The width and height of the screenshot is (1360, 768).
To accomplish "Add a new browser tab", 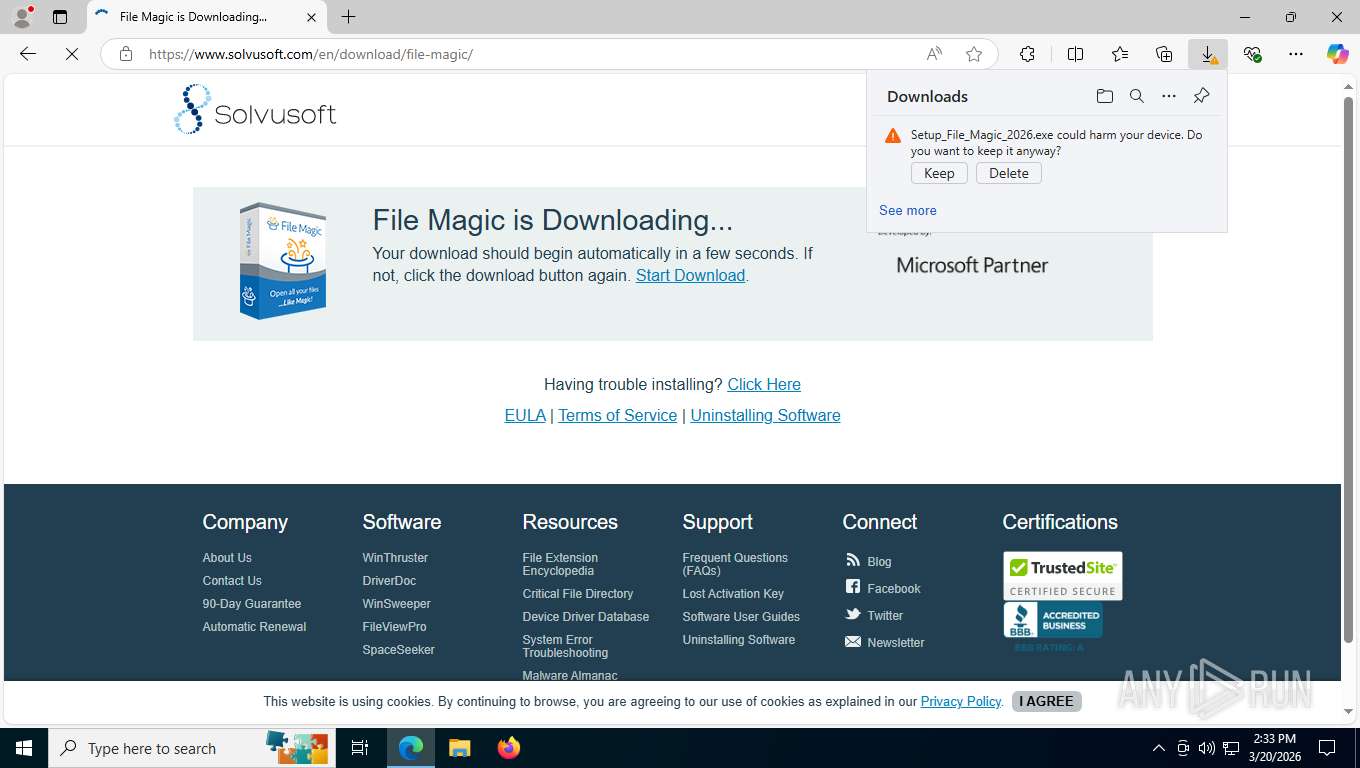I will (348, 17).
